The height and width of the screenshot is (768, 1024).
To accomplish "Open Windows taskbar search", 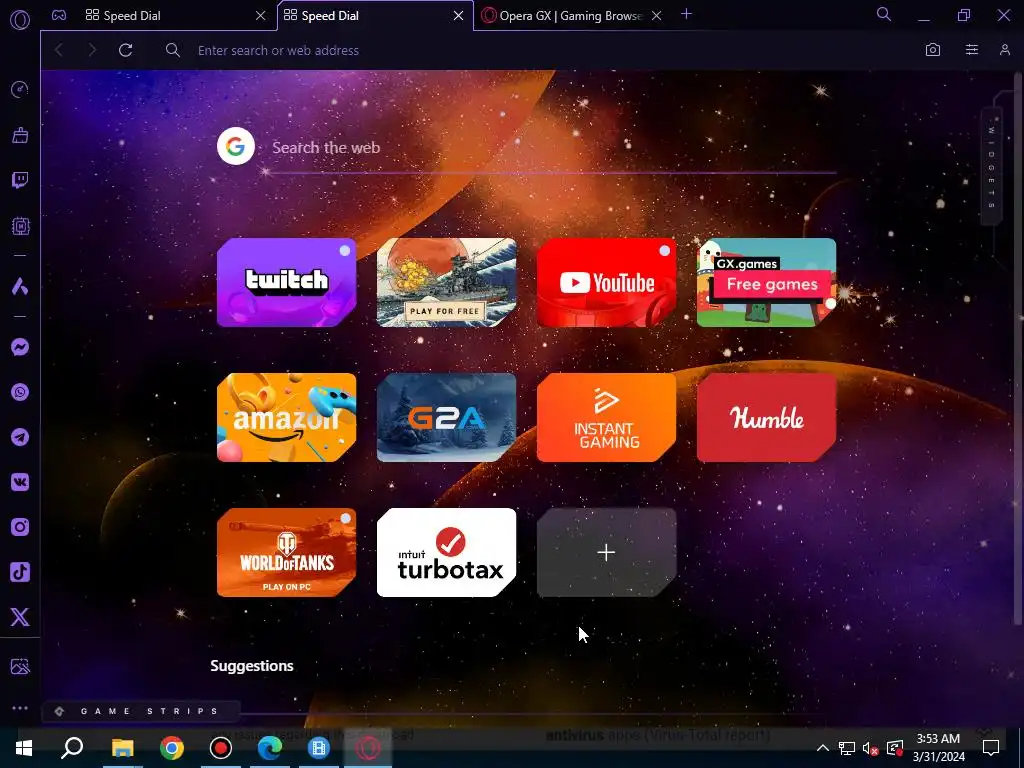I will pyautogui.click(x=72, y=748).
